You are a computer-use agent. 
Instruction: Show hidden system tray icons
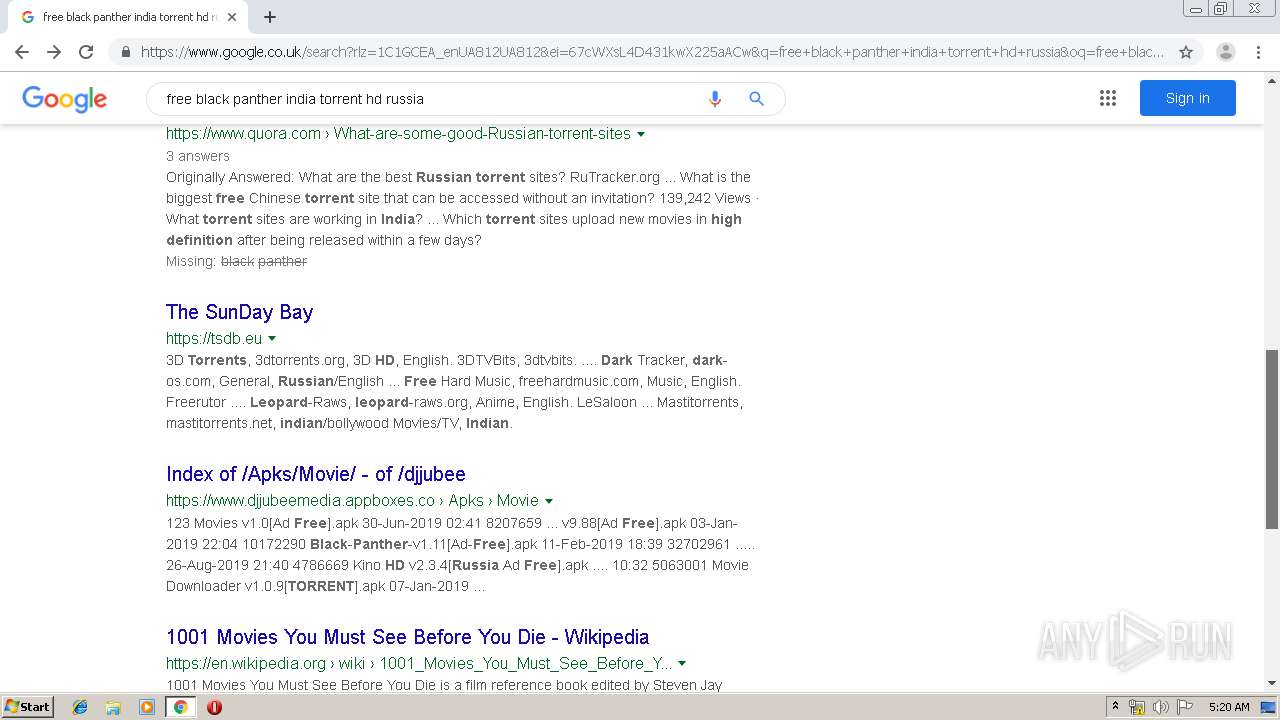tap(1115, 707)
